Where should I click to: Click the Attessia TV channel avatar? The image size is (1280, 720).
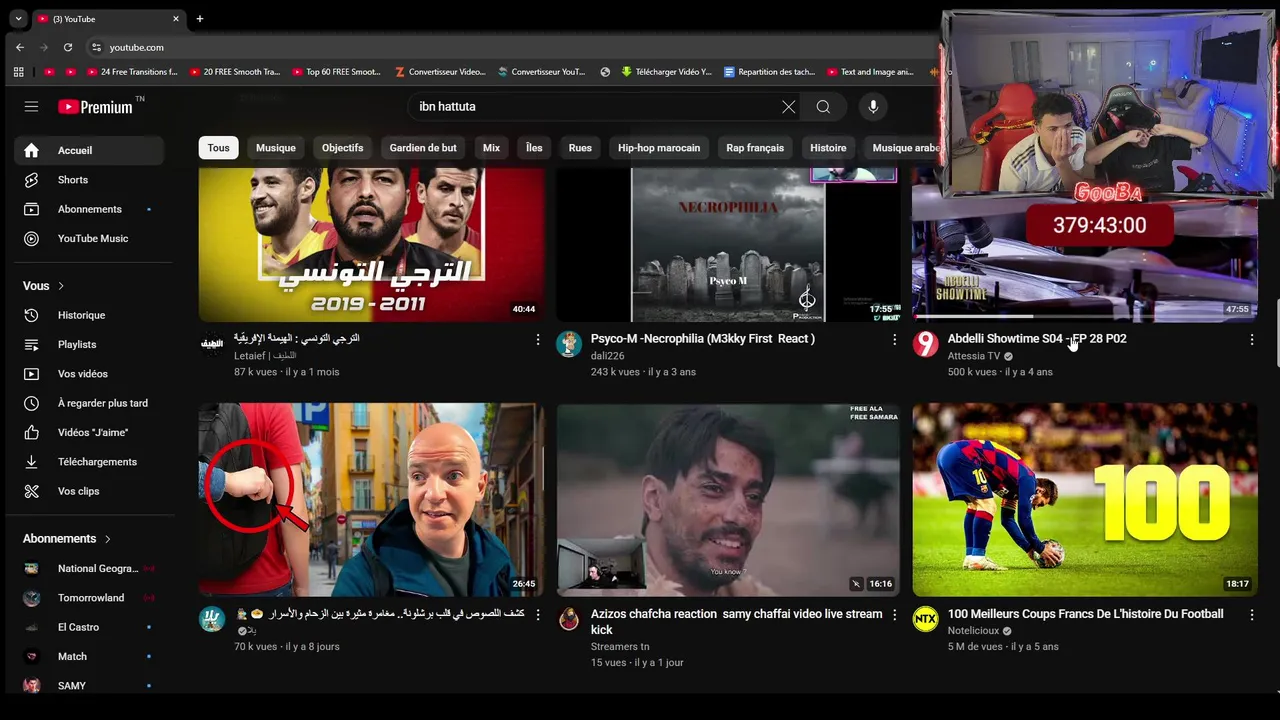pyautogui.click(x=926, y=344)
